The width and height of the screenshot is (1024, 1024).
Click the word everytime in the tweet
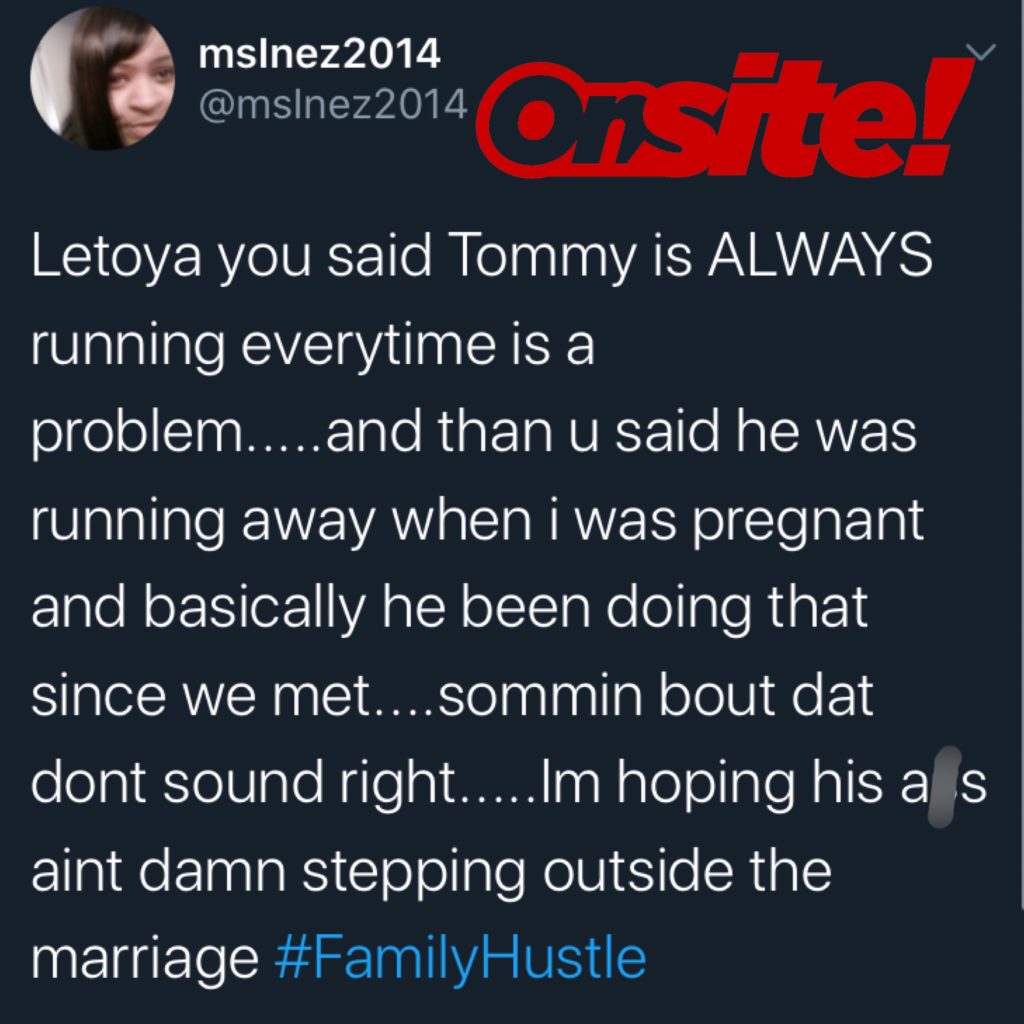point(368,346)
